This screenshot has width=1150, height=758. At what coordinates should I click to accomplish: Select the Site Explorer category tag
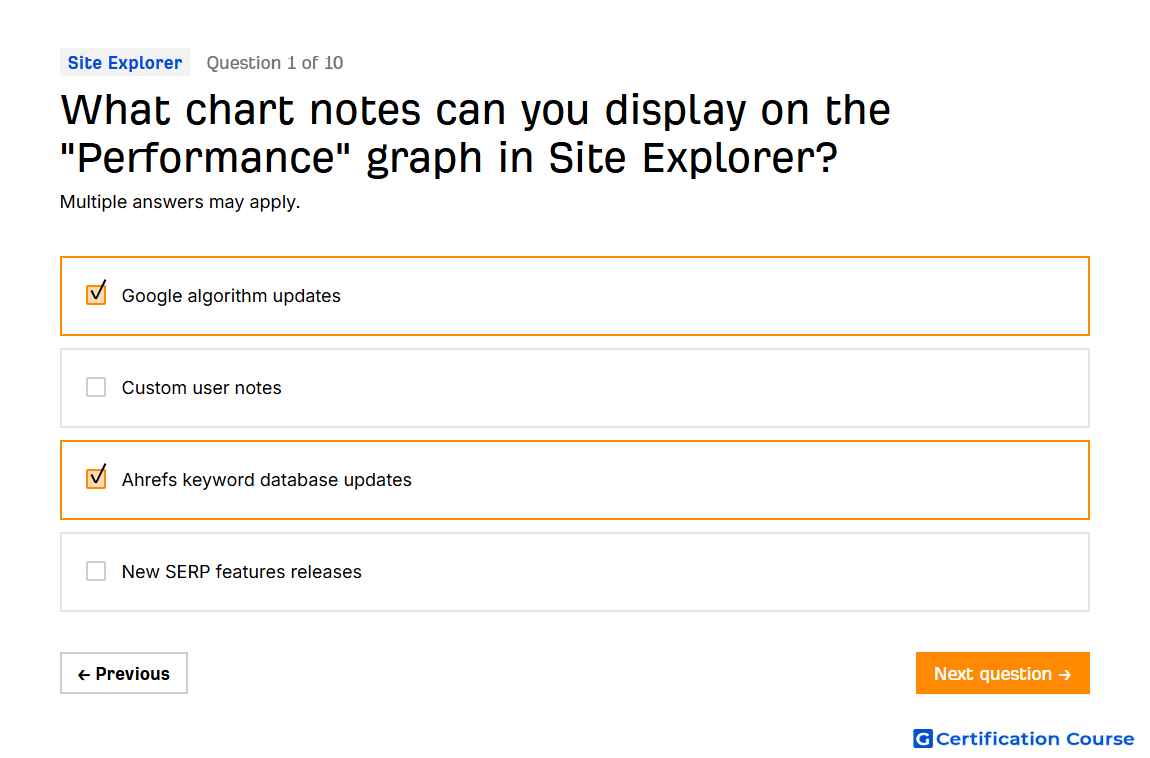pos(125,62)
